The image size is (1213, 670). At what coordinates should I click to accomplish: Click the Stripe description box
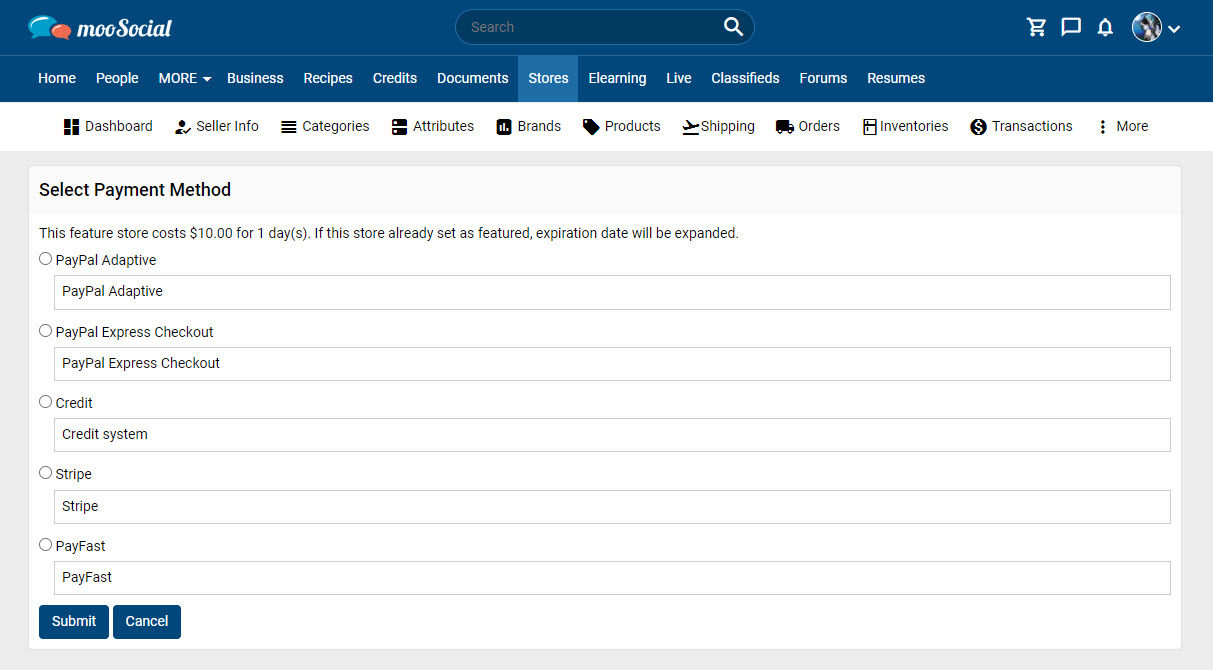[612, 507]
